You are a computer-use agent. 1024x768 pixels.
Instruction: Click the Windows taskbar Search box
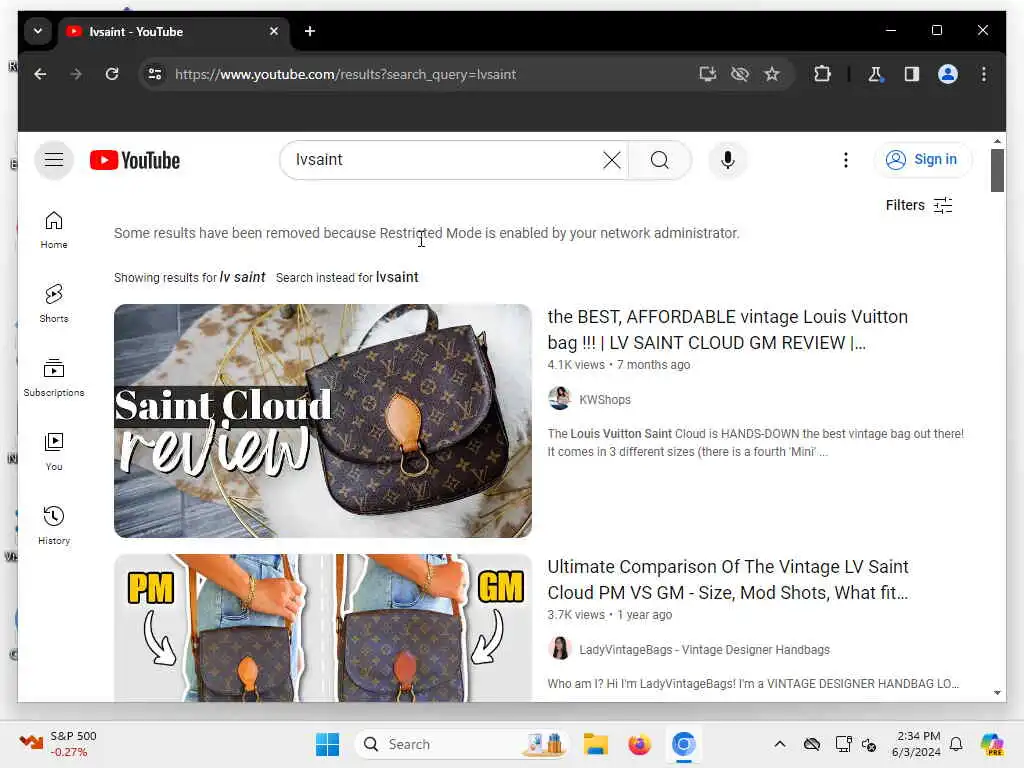click(x=462, y=744)
